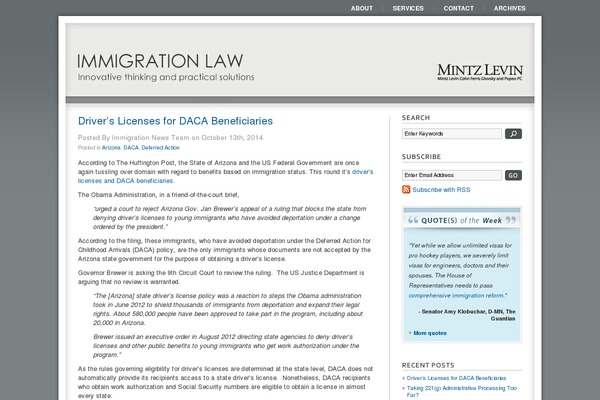This screenshot has width=600, height=400.
Task: Click the RECENT POSTS sidebar heading
Action: (x=428, y=365)
